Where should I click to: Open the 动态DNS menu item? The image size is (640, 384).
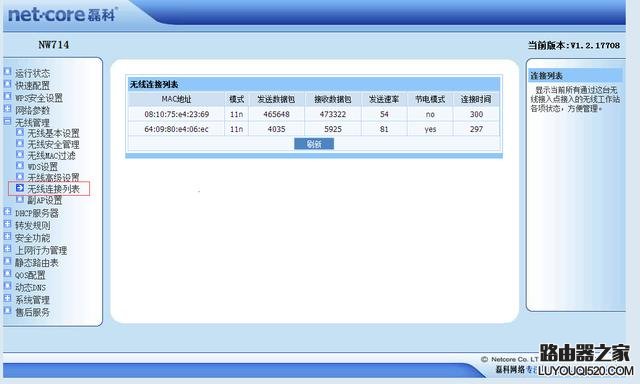31,287
